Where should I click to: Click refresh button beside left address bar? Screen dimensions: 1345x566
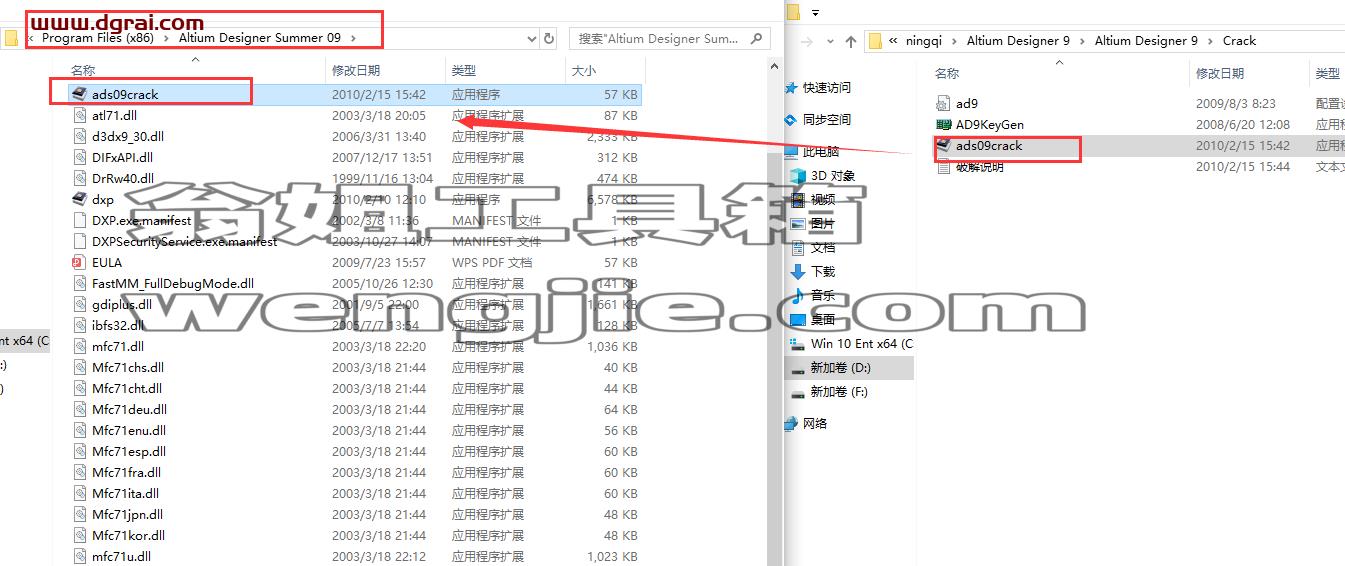coord(549,38)
